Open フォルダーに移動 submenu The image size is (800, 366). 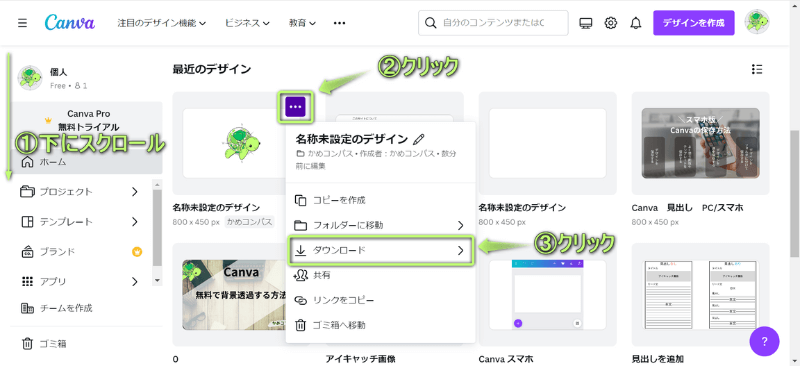coord(381,225)
